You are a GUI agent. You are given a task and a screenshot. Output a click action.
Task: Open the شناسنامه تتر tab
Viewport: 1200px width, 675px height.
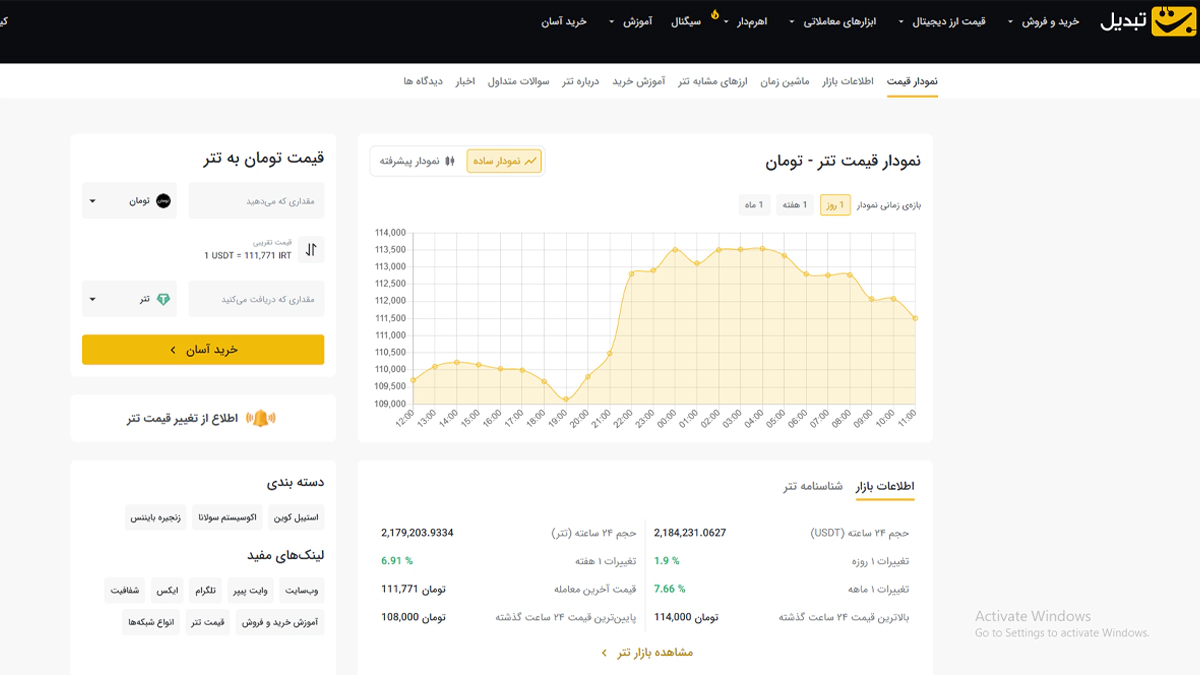tap(813, 487)
